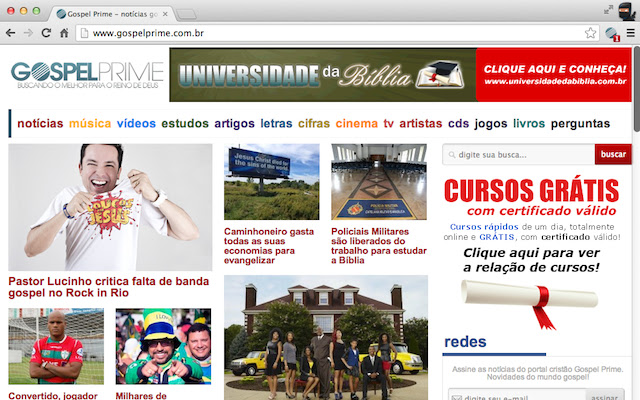
Task: Open 'Pastor Lucinho critica falta de banda' headline
Action: pos(109,287)
